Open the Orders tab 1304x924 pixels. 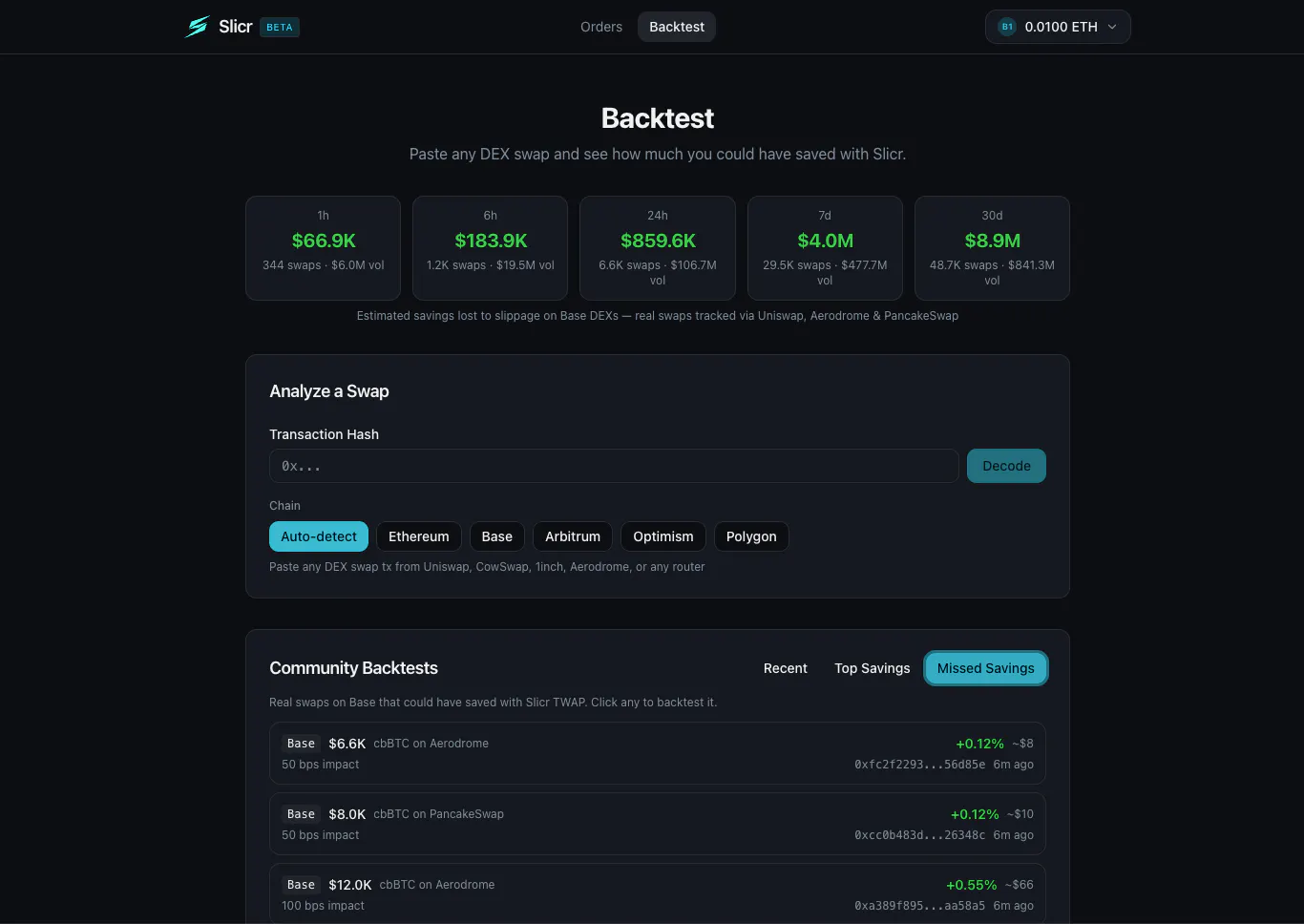tap(601, 27)
